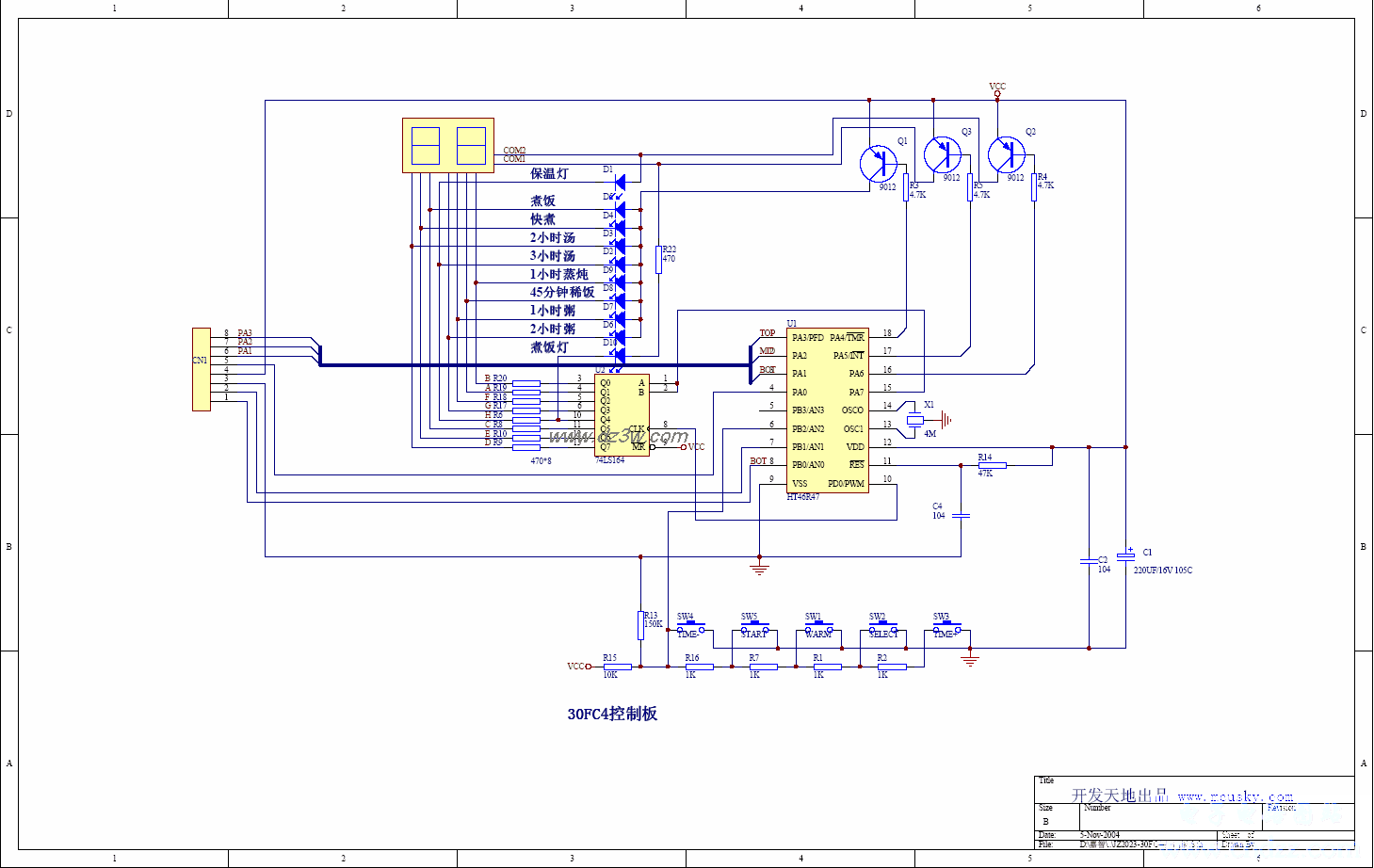Select the SW1 WARM switch
Screen dimensions: 1374x868
click(x=817, y=627)
